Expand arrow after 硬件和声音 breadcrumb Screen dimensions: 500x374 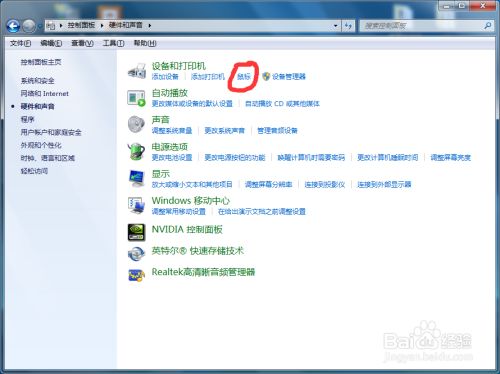click(x=150, y=25)
